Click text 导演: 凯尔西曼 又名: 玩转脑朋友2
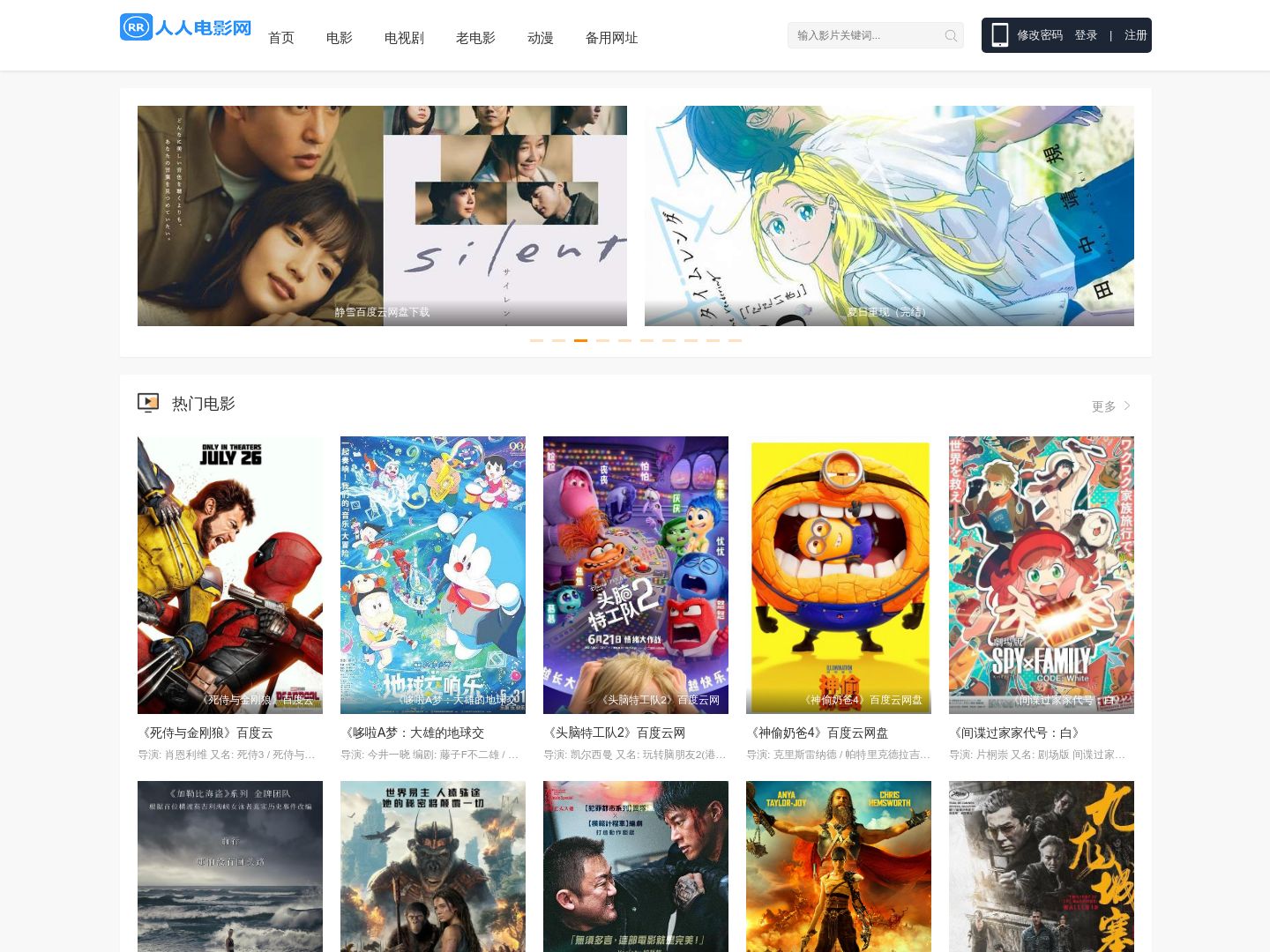The image size is (1270, 952). pyautogui.click(x=635, y=755)
